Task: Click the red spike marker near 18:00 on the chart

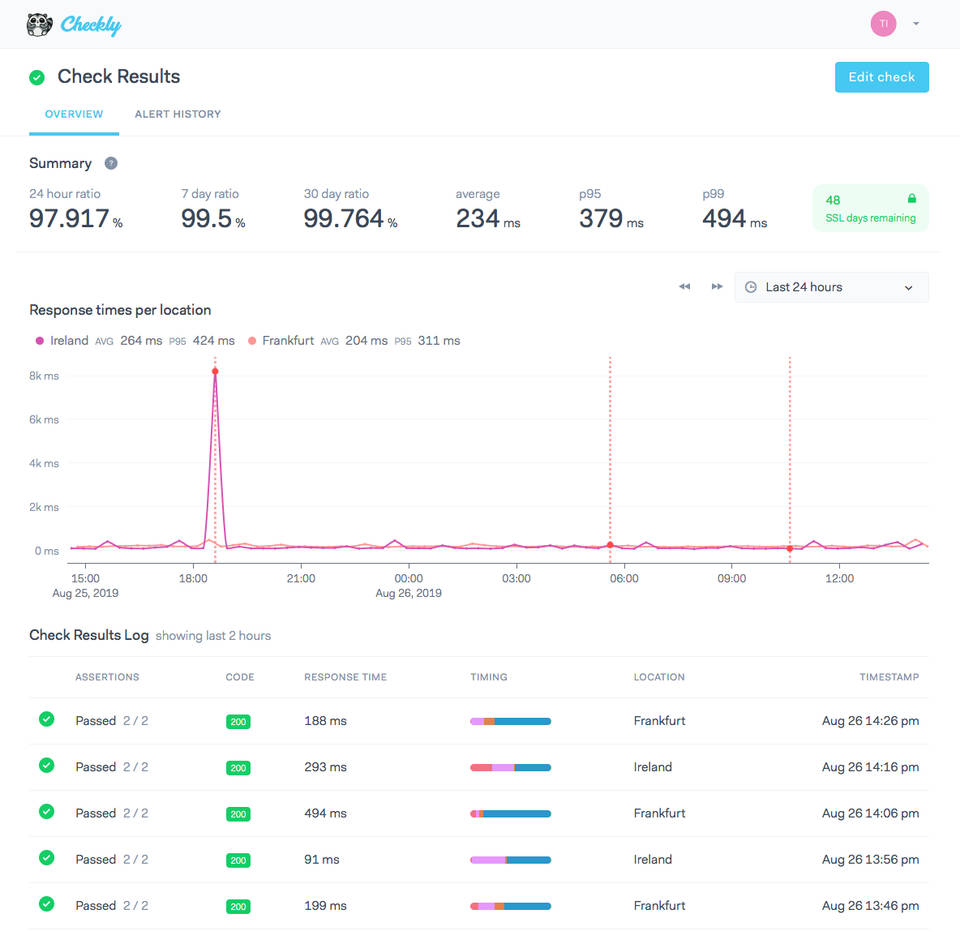Action: click(x=214, y=371)
